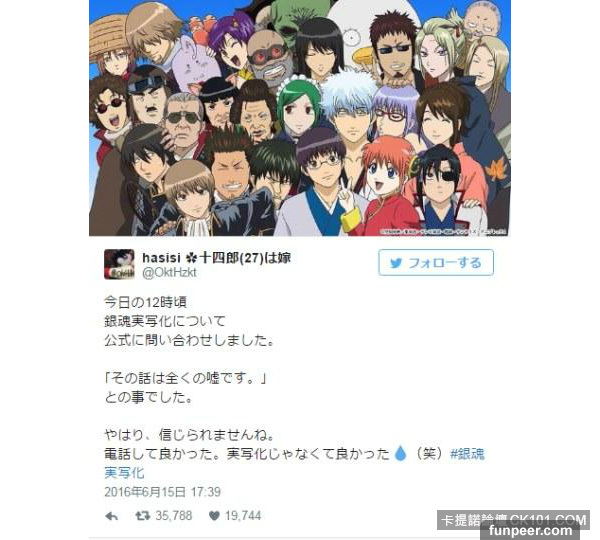600x540 pixels.
Task: Click the quoted line その話は全くの嘘です
Action: click(185, 378)
